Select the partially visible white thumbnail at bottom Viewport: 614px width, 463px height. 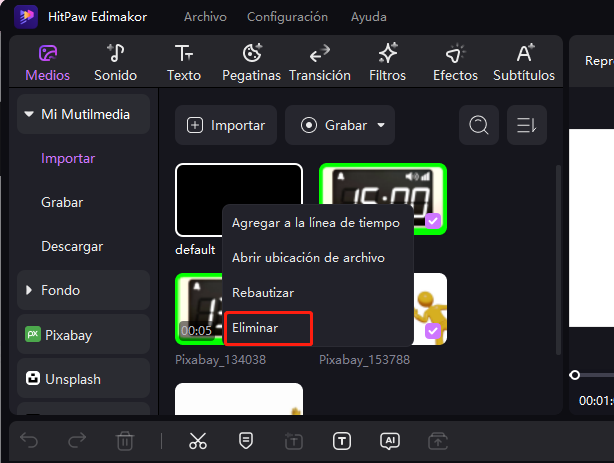pyautogui.click(x=239, y=399)
